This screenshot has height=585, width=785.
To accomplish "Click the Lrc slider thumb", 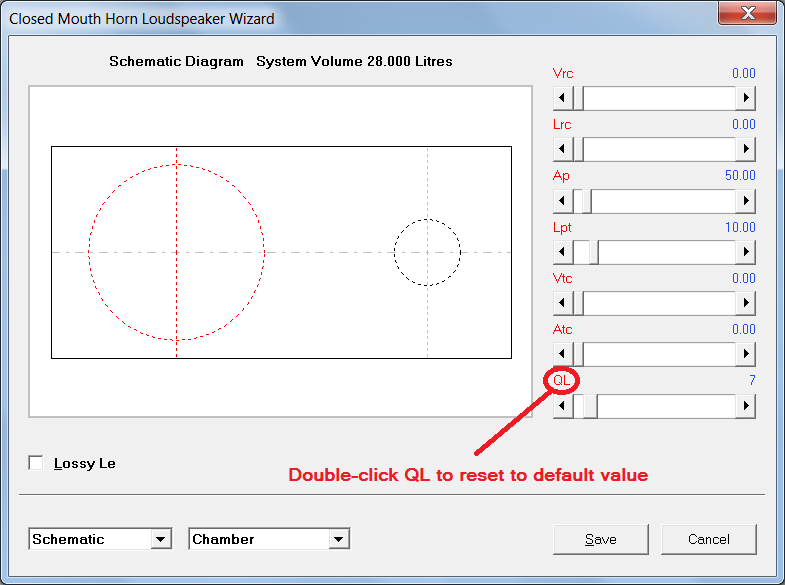I will pos(578,149).
